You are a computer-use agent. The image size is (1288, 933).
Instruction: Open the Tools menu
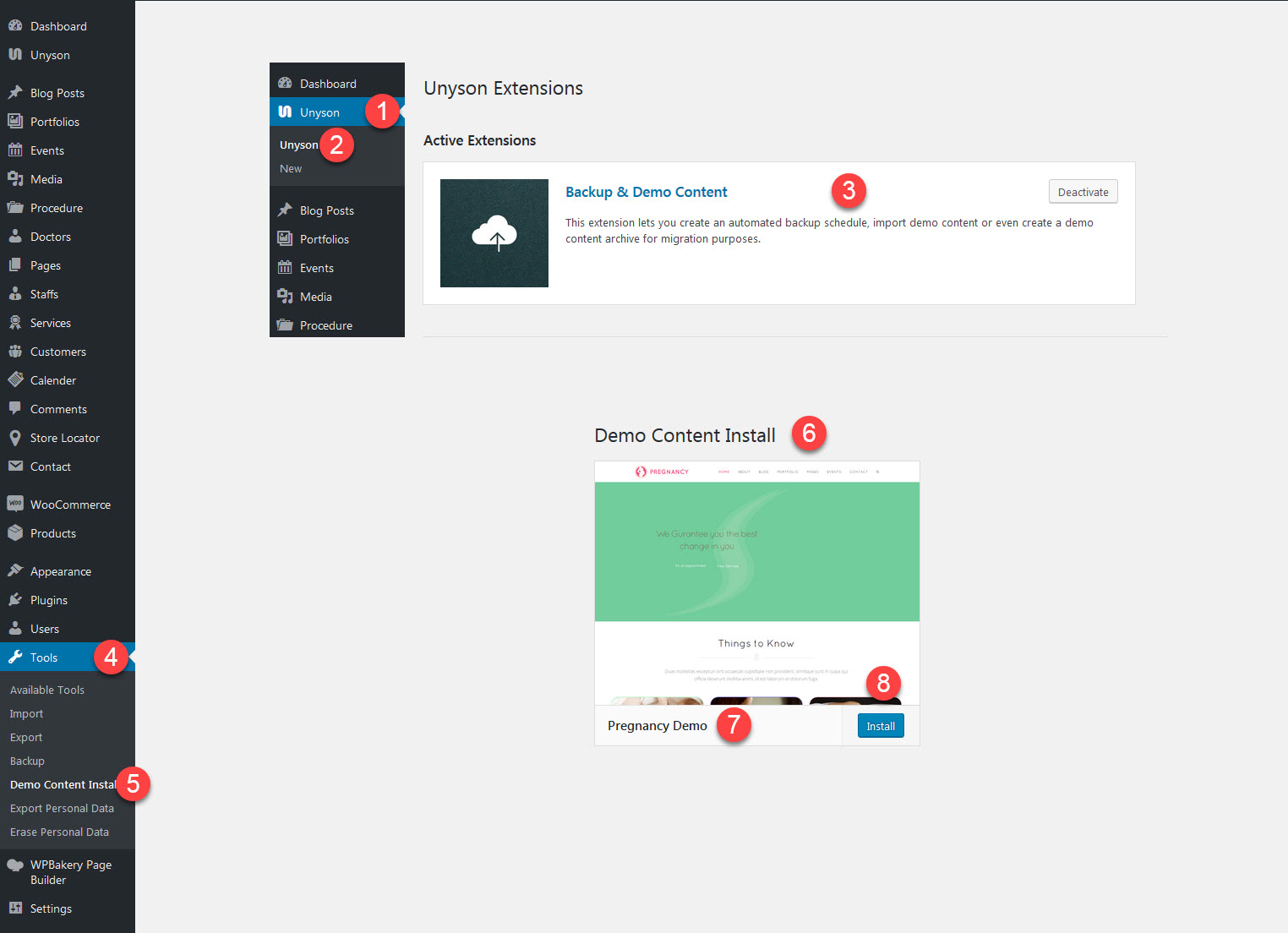[44, 657]
